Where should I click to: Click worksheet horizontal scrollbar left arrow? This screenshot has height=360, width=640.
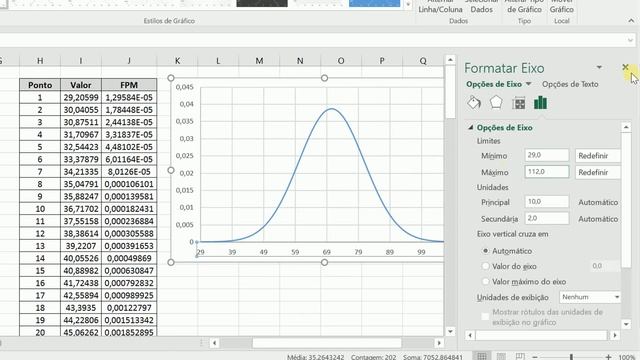click(x=215, y=343)
